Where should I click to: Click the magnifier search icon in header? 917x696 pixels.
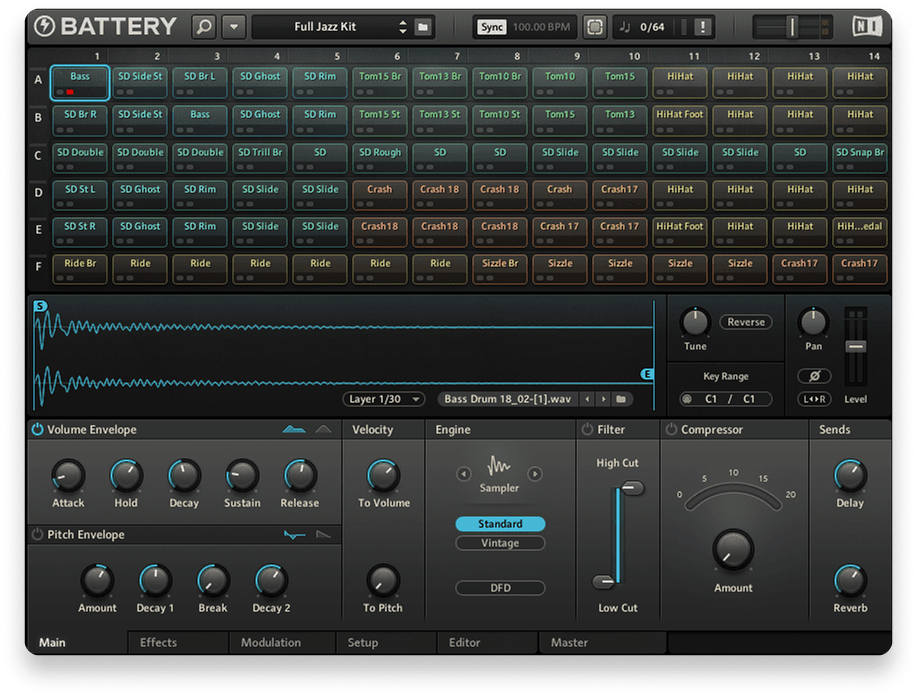click(204, 27)
